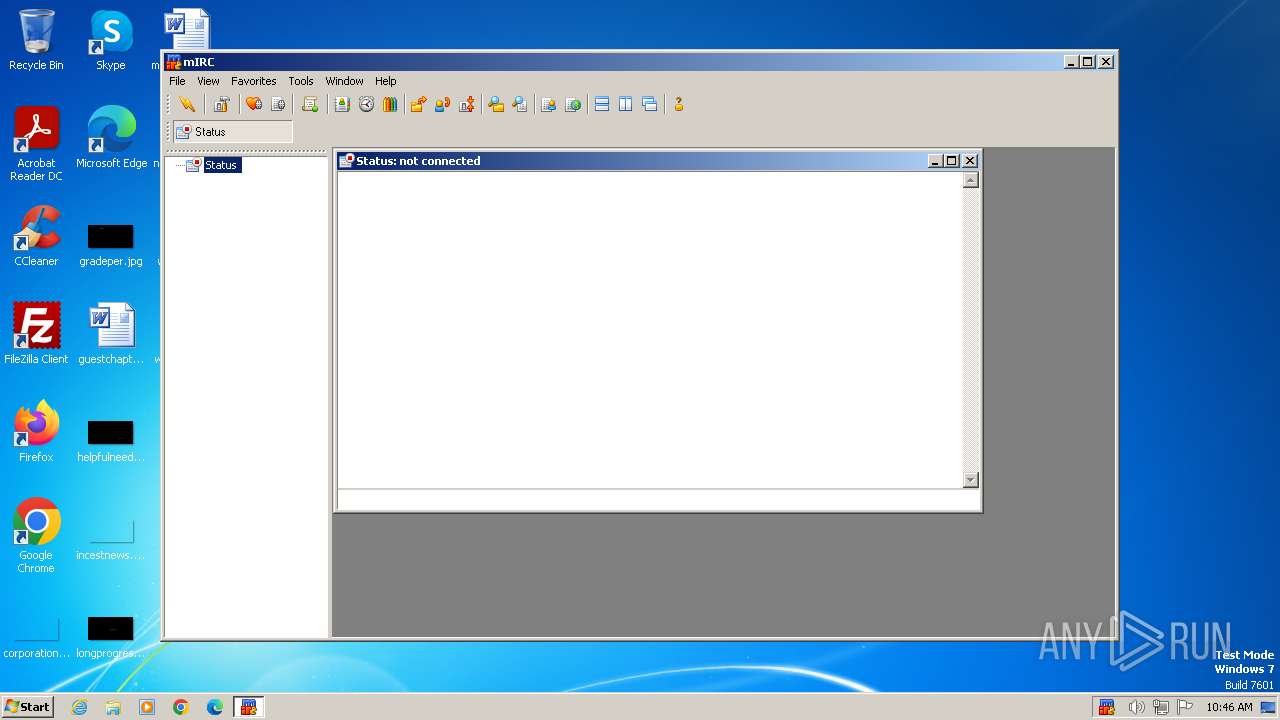Open the Window menu
Screen dimensions: 1280x720
tap(344, 81)
